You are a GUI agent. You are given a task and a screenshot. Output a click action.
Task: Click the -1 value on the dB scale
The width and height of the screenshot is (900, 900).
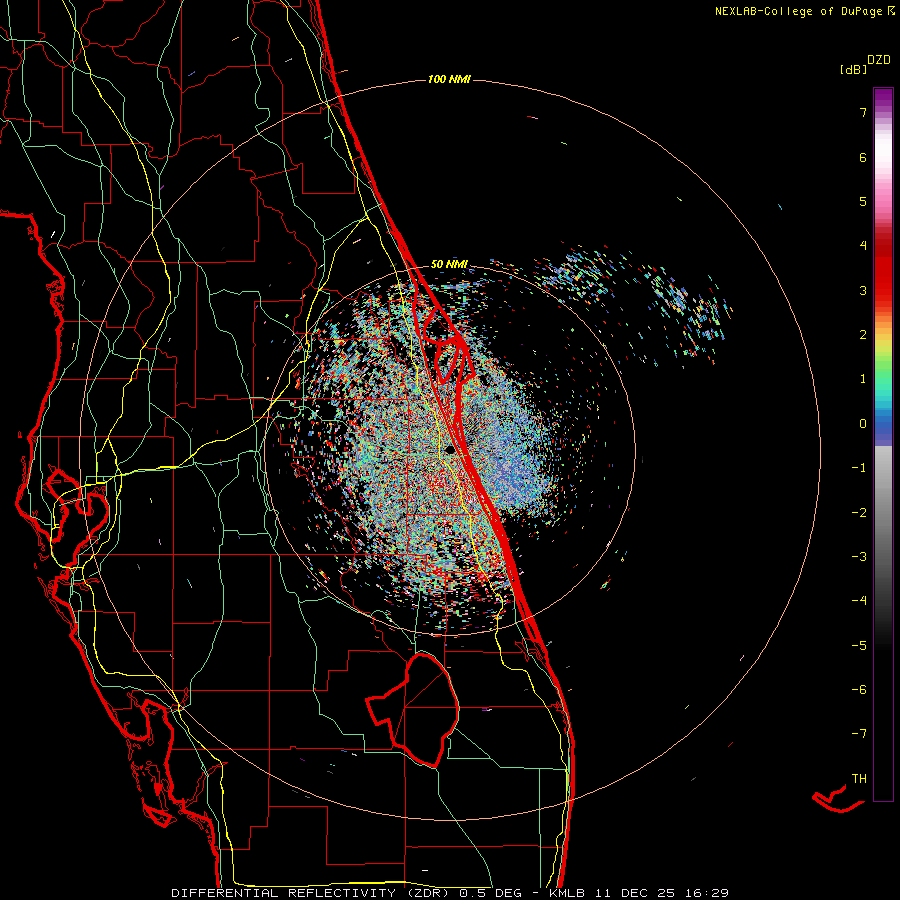pos(859,468)
